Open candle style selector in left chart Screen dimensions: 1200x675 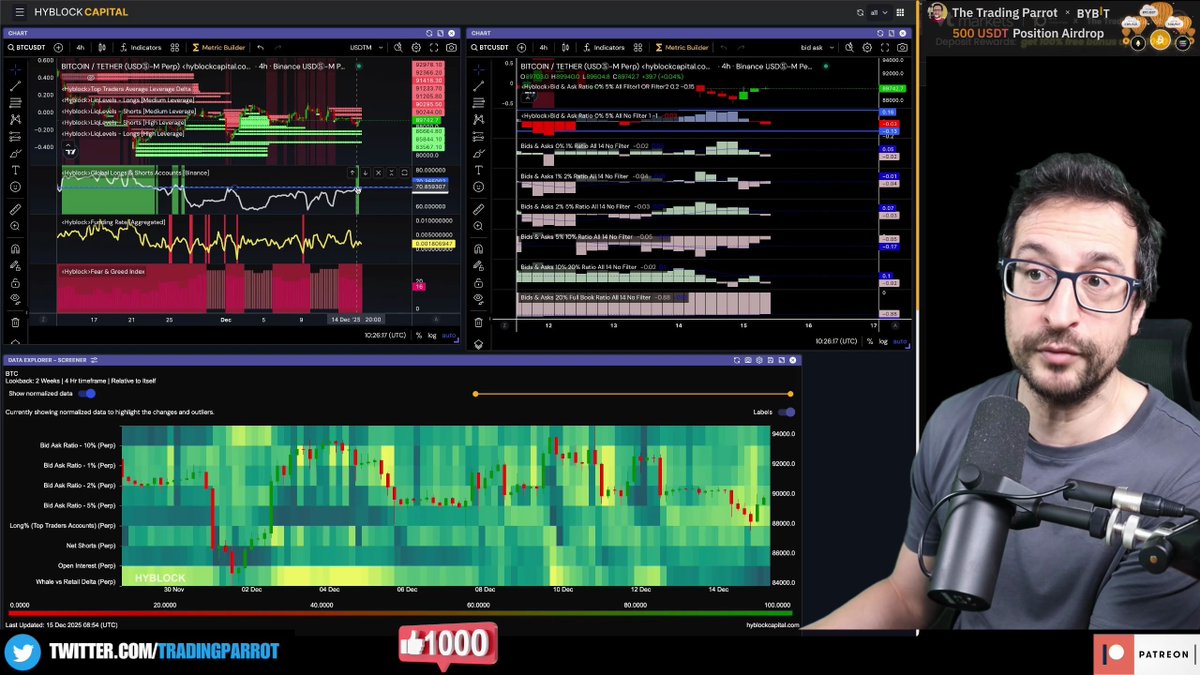pyautogui.click(x=101, y=47)
